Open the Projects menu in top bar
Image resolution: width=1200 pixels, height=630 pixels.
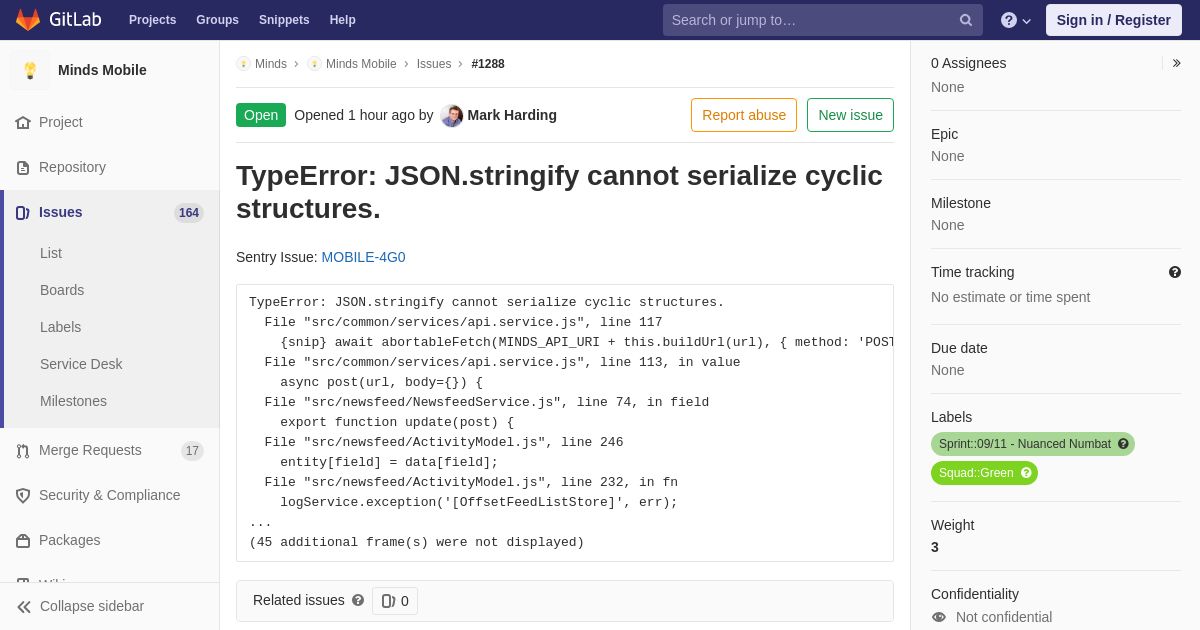(x=152, y=20)
